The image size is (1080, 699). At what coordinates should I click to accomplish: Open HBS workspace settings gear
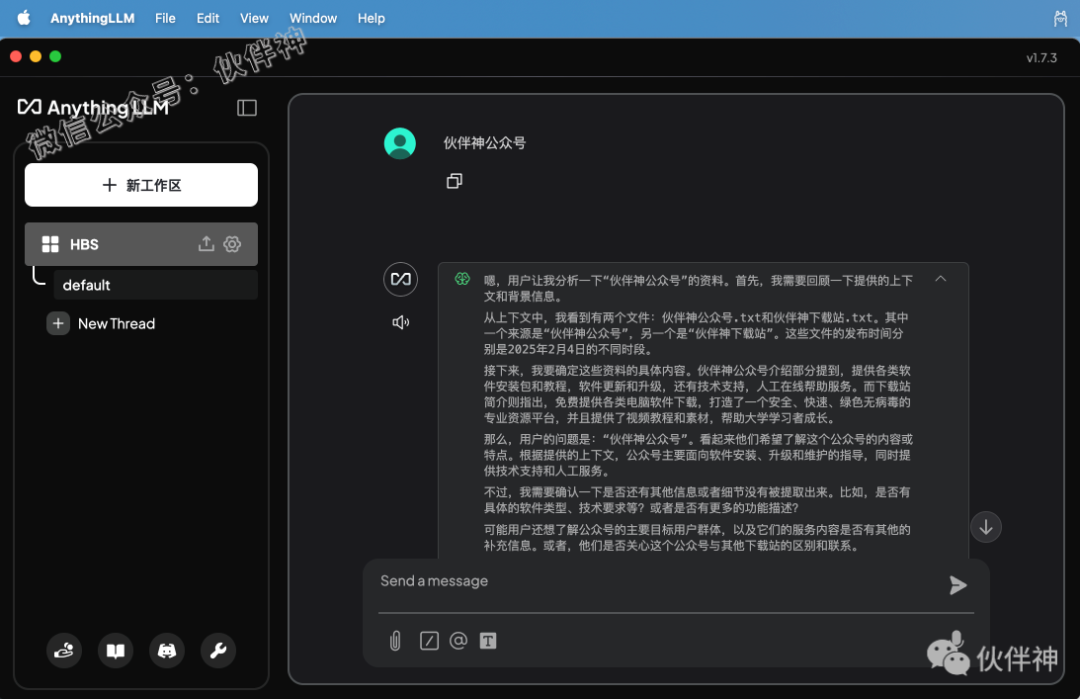pyautogui.click(x=232, y=244)
